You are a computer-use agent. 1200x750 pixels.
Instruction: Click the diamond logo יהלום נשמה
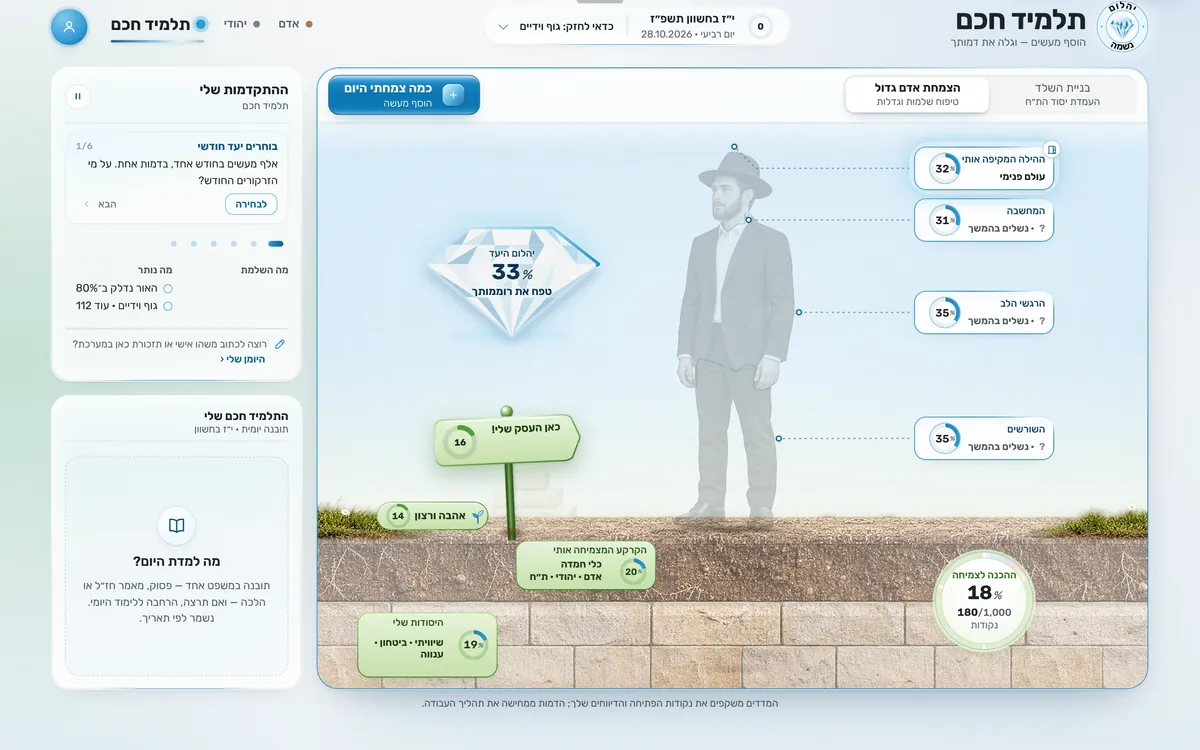pyautogui.click(x=1122, y=27)
